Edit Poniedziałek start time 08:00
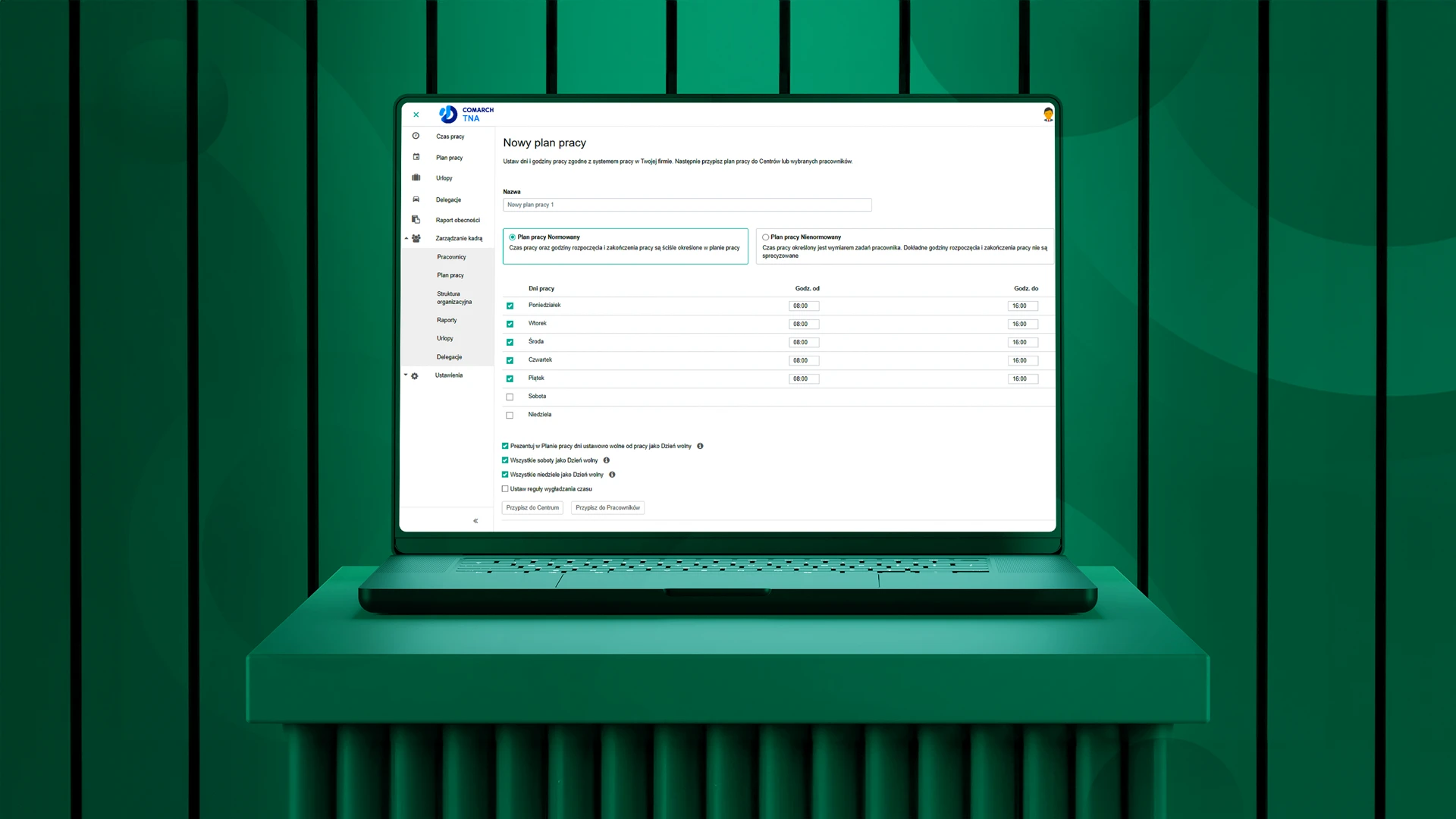Viewport: 1456px width, 819px height. 804,306
